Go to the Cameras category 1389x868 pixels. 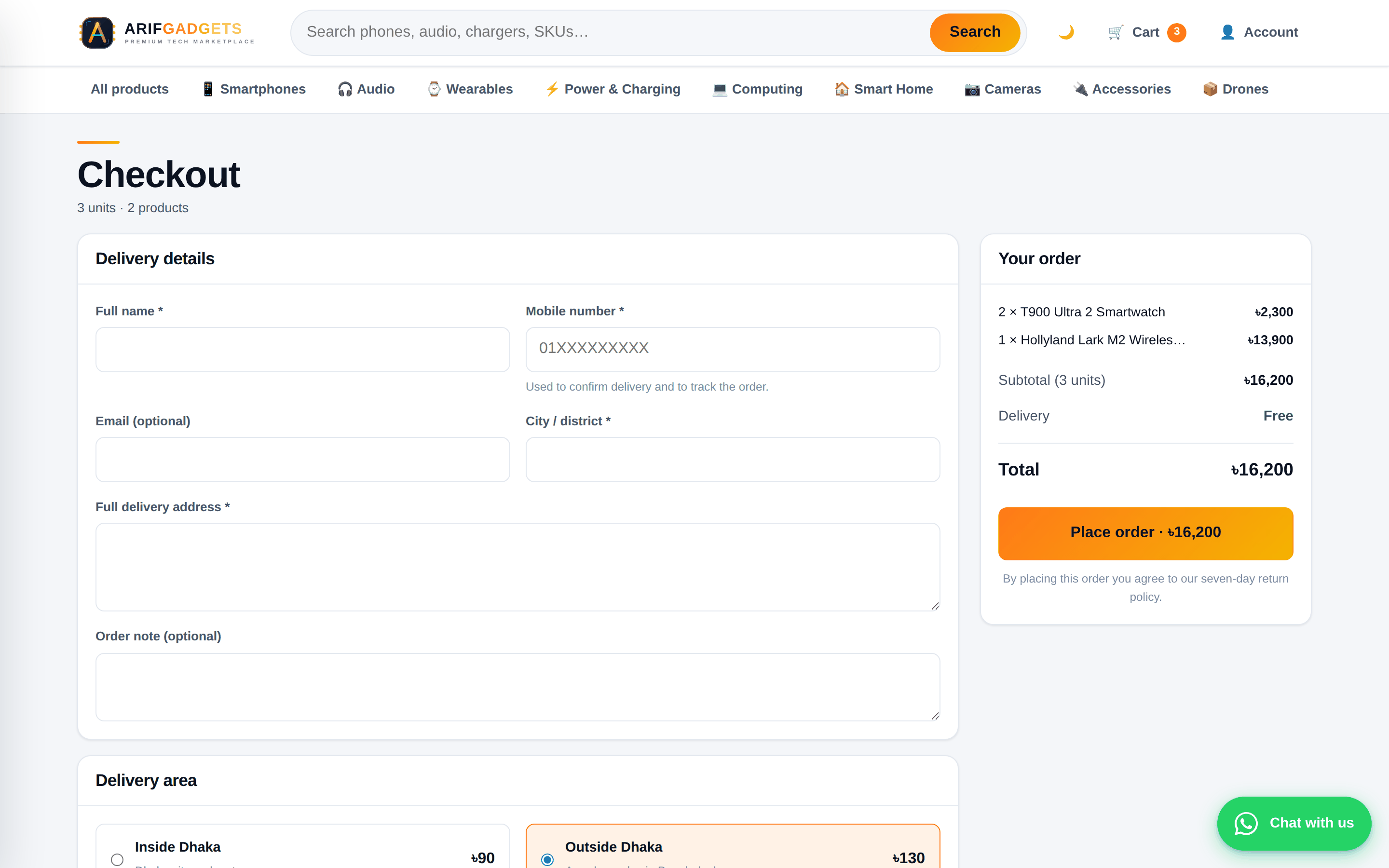(1003, 89)
